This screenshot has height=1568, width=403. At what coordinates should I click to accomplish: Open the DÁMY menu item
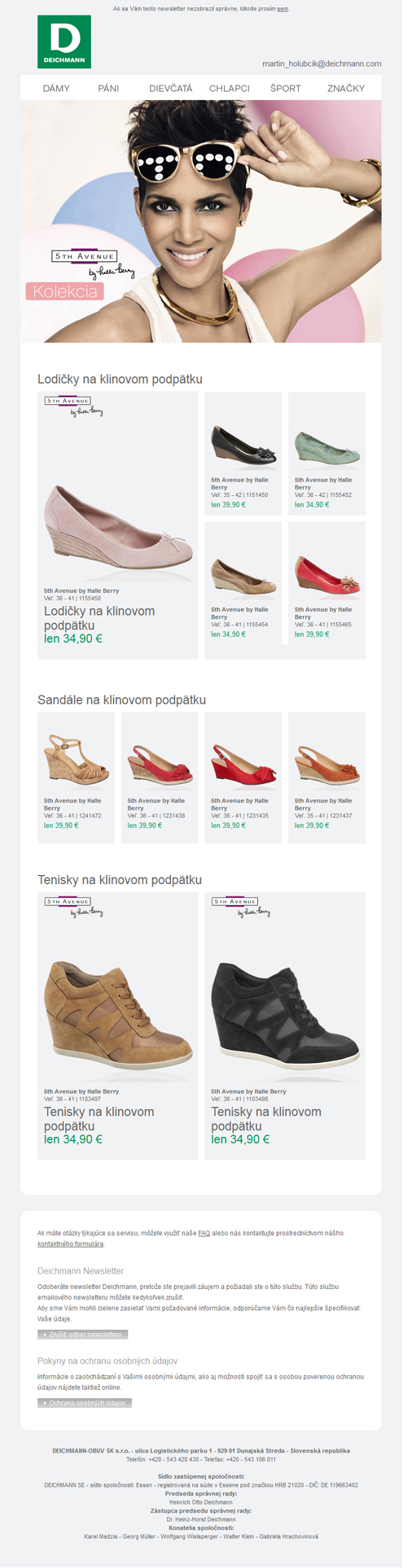tap(56, 89)
